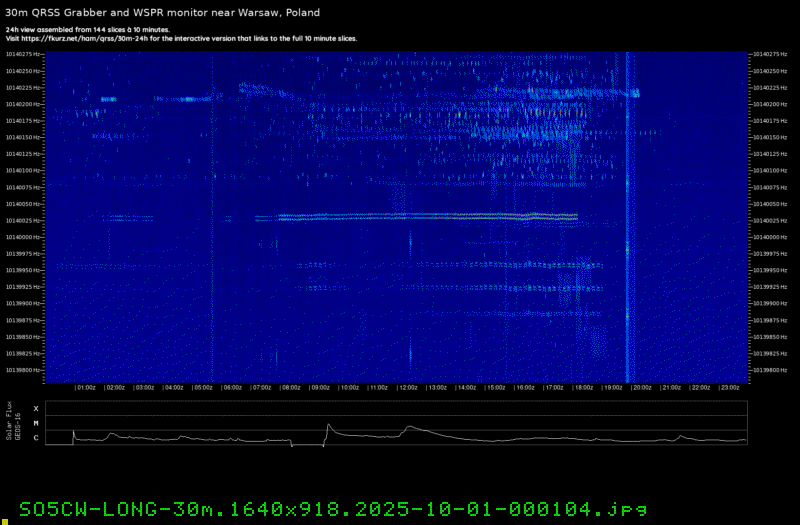This screenshot has height=525, width=800.
Task: Click 10140150 Hz on the right frequency axis
Action: [770, 137]
